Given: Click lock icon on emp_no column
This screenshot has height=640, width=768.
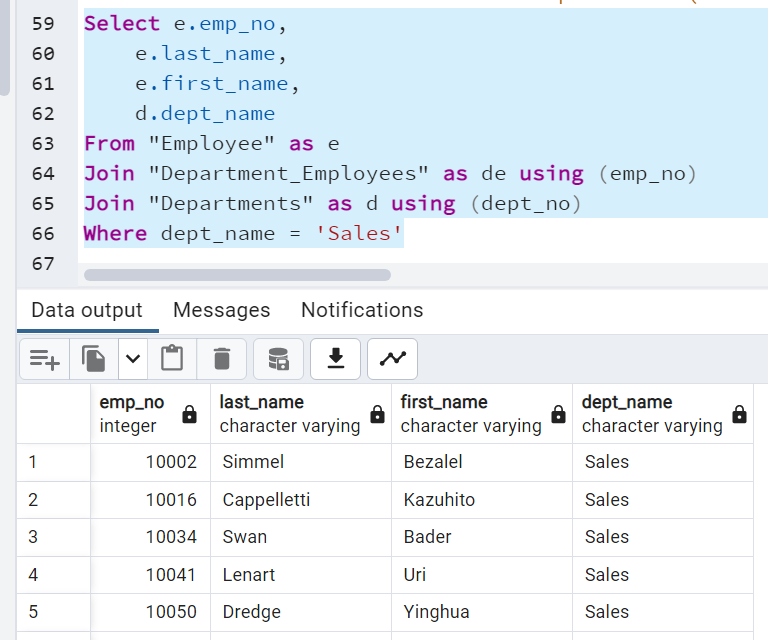Looking at the screenshot, I should click(190, 414).
